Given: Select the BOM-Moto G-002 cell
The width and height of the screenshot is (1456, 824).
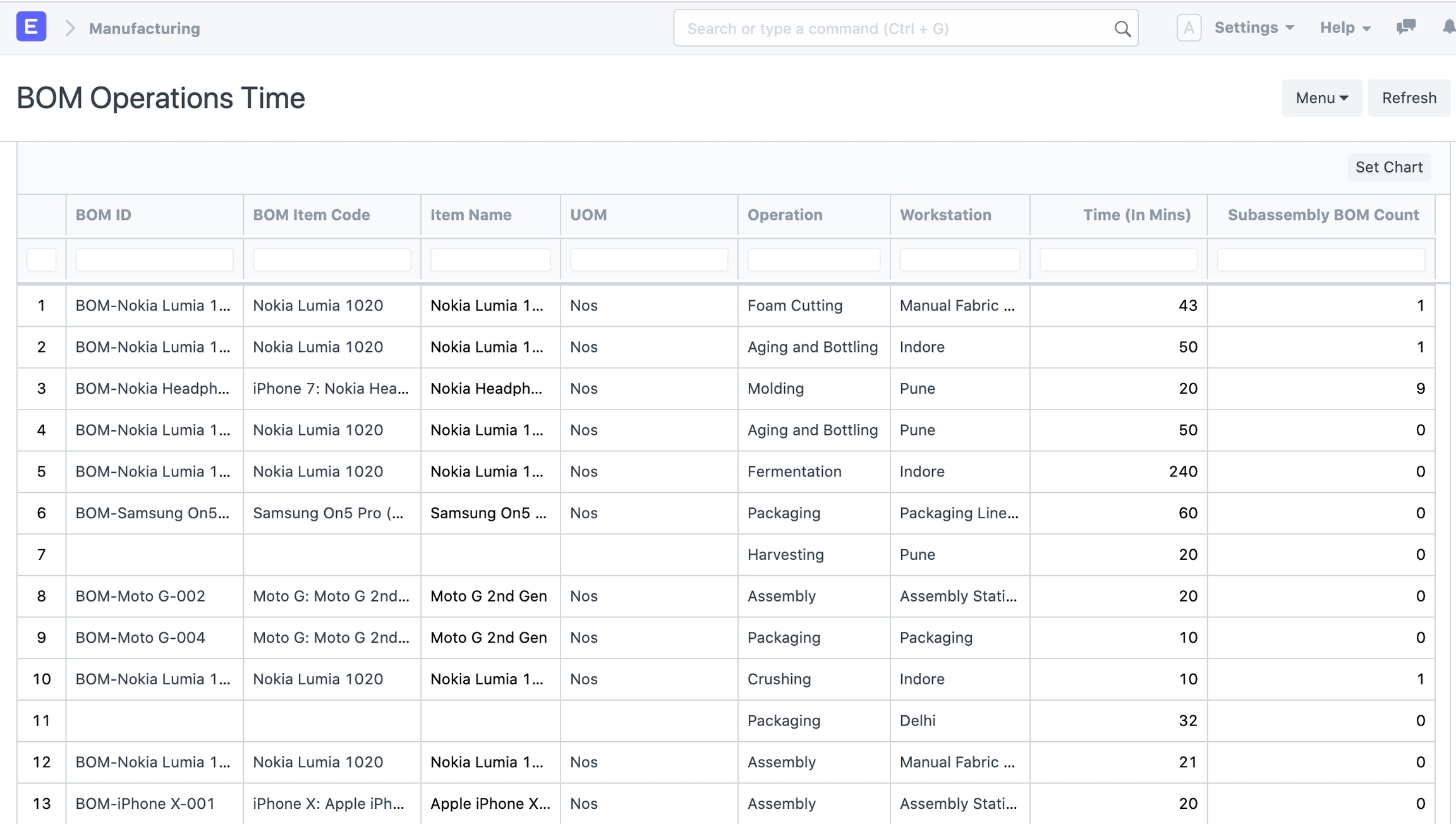Looking at the screenshot, I should (x=140, y=596).
